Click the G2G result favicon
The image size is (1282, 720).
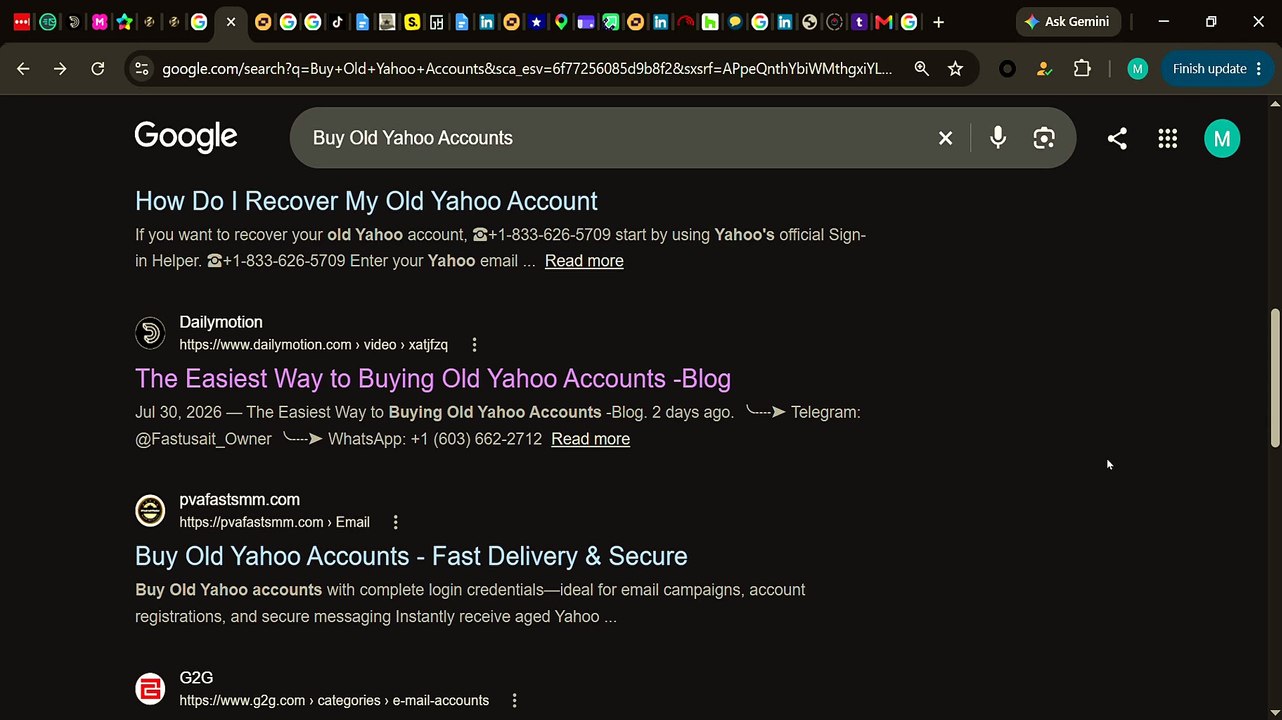(150, 689)
